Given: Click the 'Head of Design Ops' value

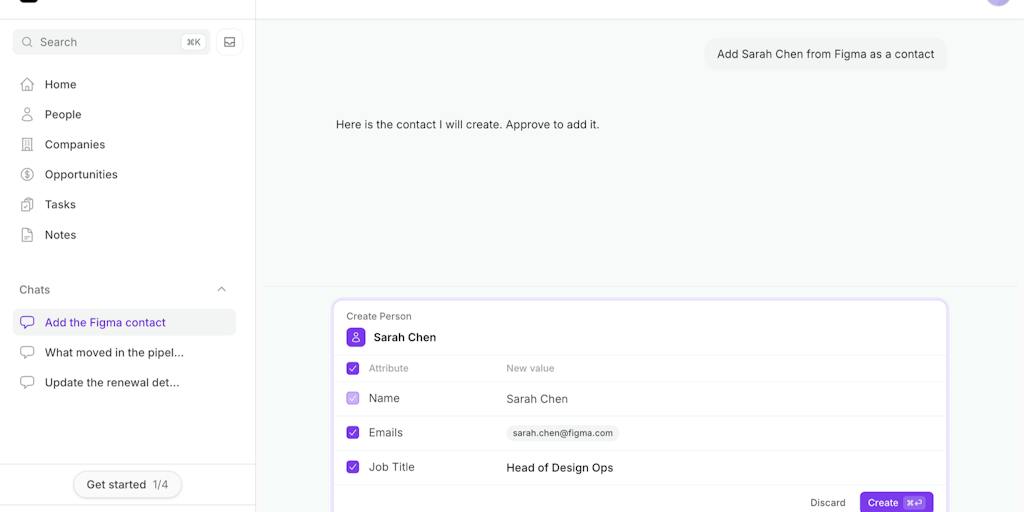Looking at the screenshot, I should click(560, 468).
